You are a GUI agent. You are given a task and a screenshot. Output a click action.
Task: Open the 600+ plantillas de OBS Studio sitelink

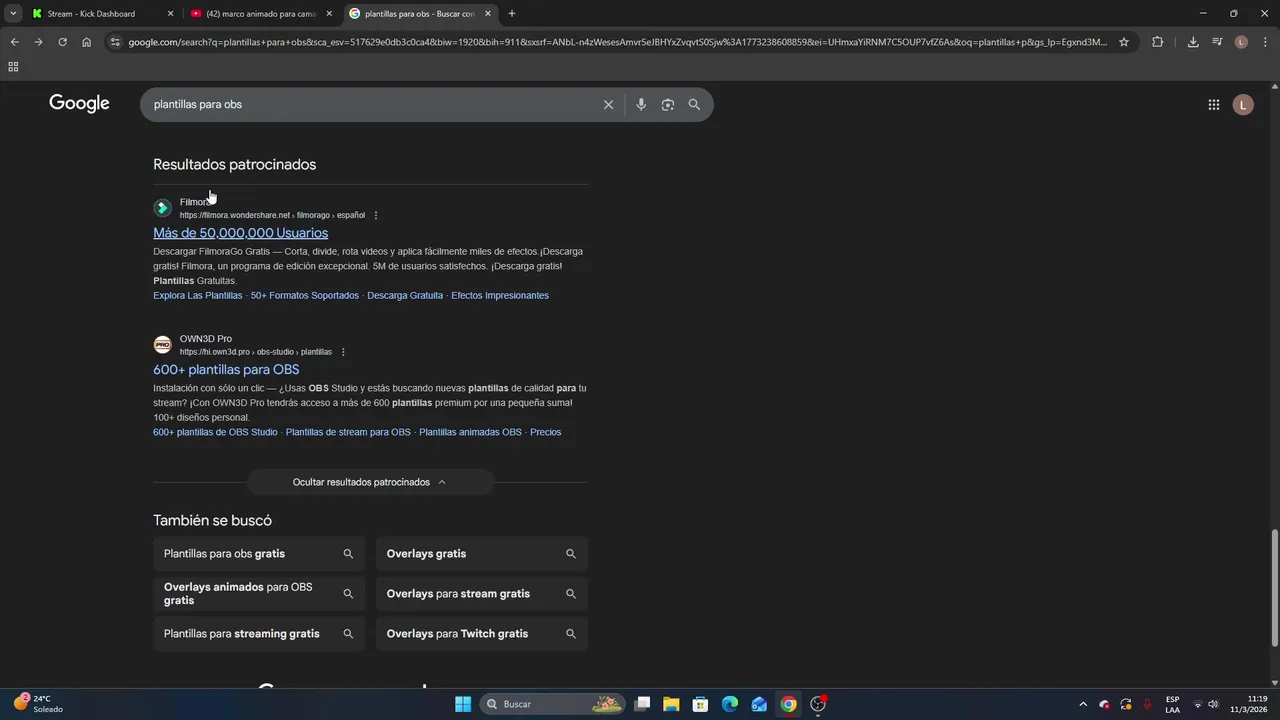click(x=215, y=433)
